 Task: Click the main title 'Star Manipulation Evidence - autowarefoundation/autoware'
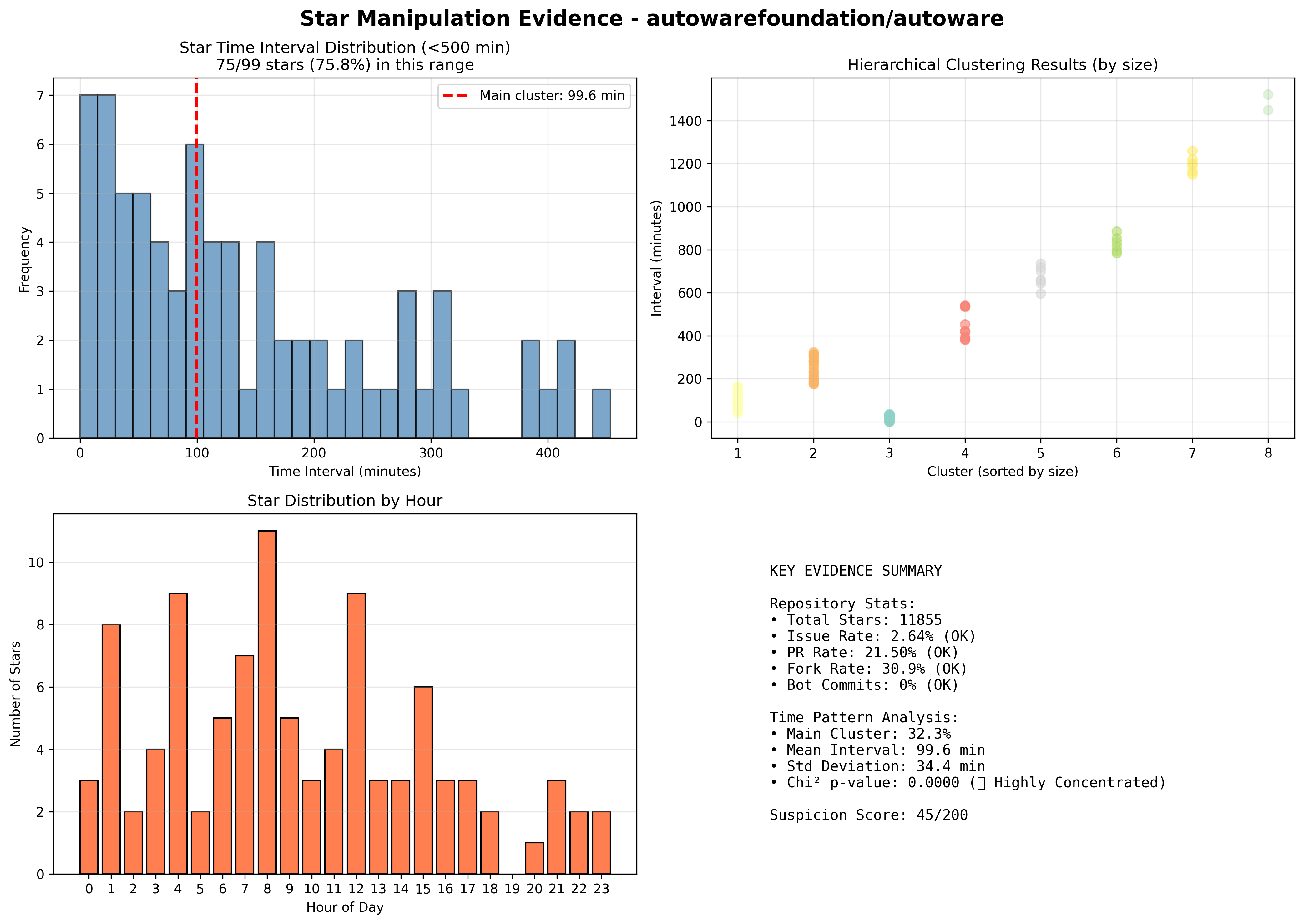click(x=651, y=19)
